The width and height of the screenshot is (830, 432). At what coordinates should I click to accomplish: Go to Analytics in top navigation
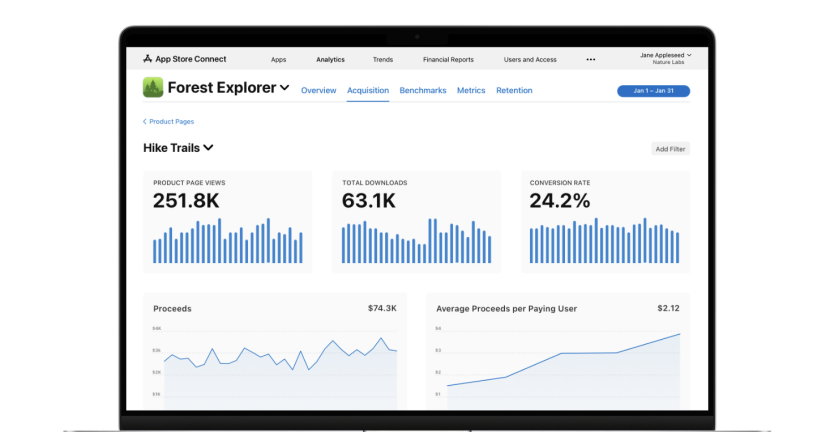(330, 60)
